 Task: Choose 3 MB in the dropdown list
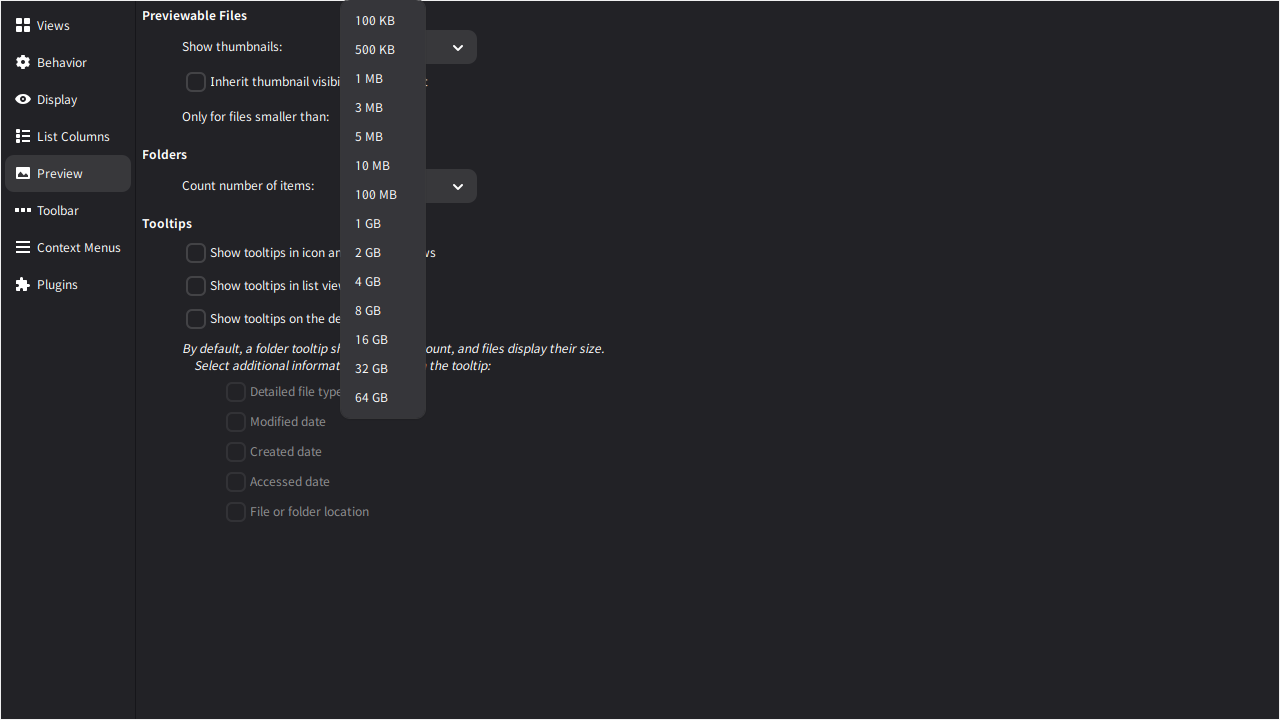point(383,108)
